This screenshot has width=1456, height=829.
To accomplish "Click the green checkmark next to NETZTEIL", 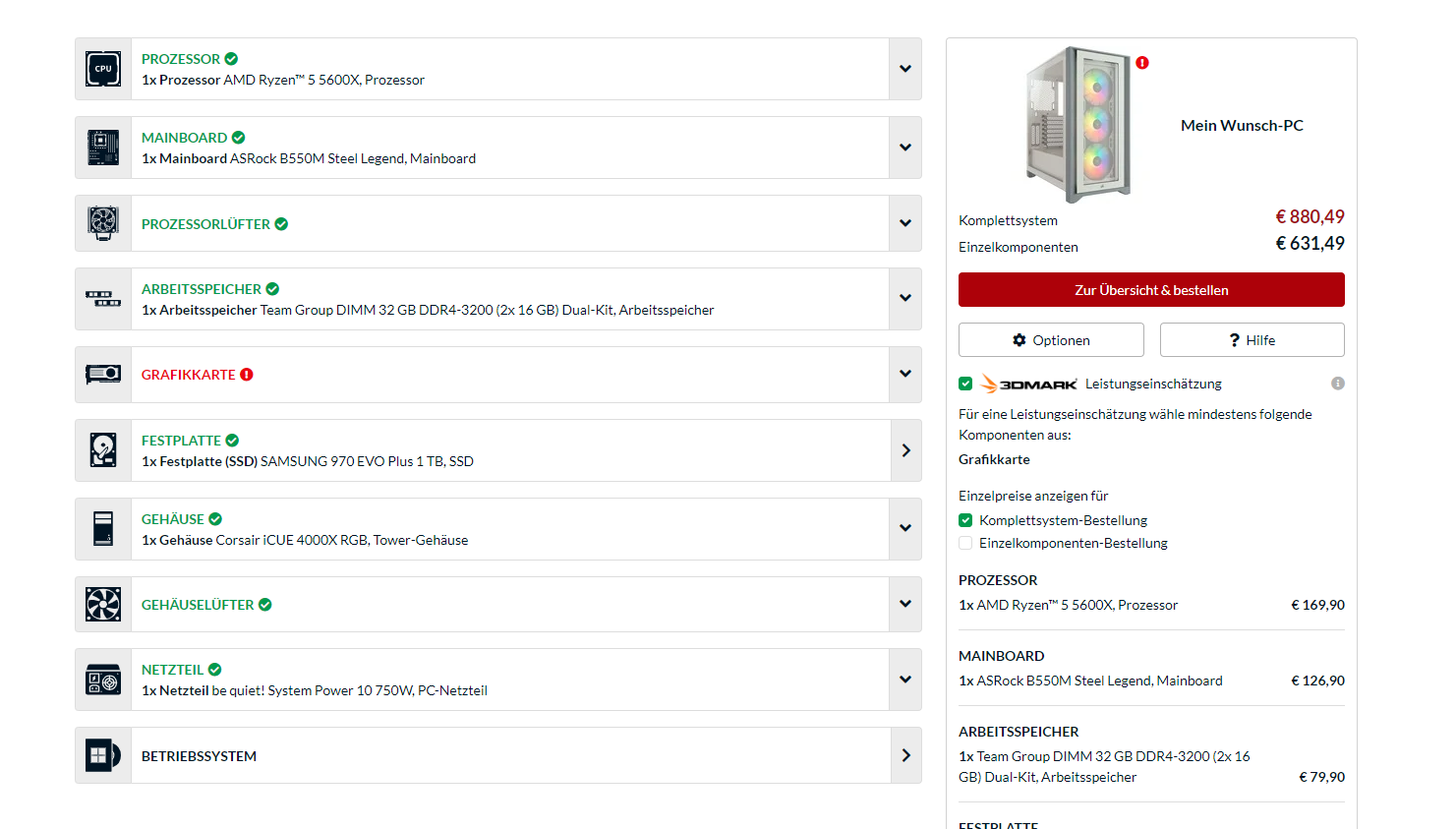I will point(214,670).
